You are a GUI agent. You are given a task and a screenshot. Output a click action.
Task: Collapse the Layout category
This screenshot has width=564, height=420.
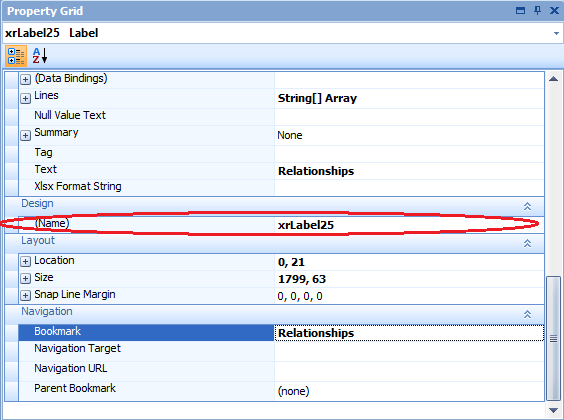[527, 243]
